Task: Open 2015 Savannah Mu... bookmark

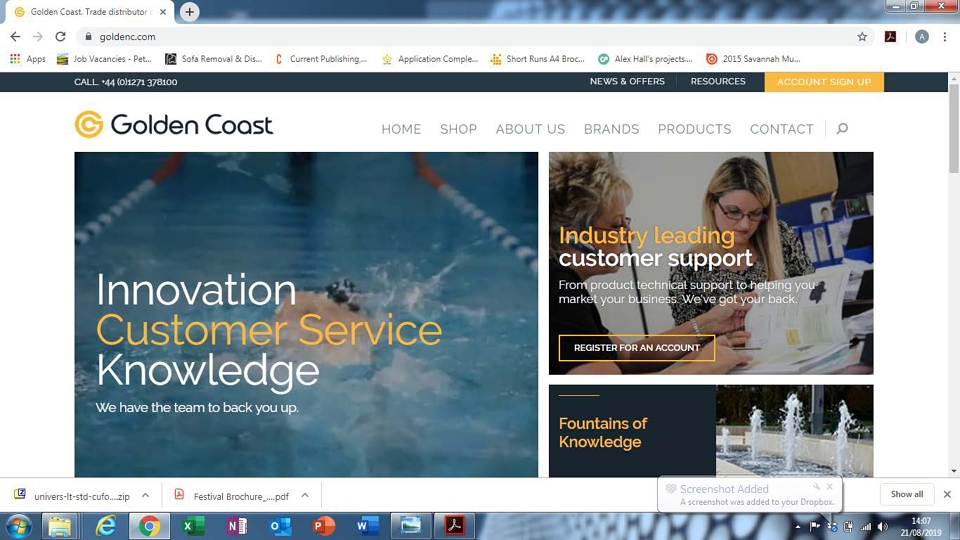Action: tap(753, 59)
